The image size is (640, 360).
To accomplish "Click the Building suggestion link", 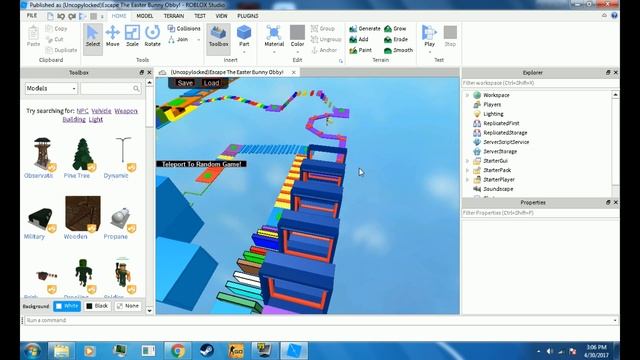I will (x=74, y=120).
